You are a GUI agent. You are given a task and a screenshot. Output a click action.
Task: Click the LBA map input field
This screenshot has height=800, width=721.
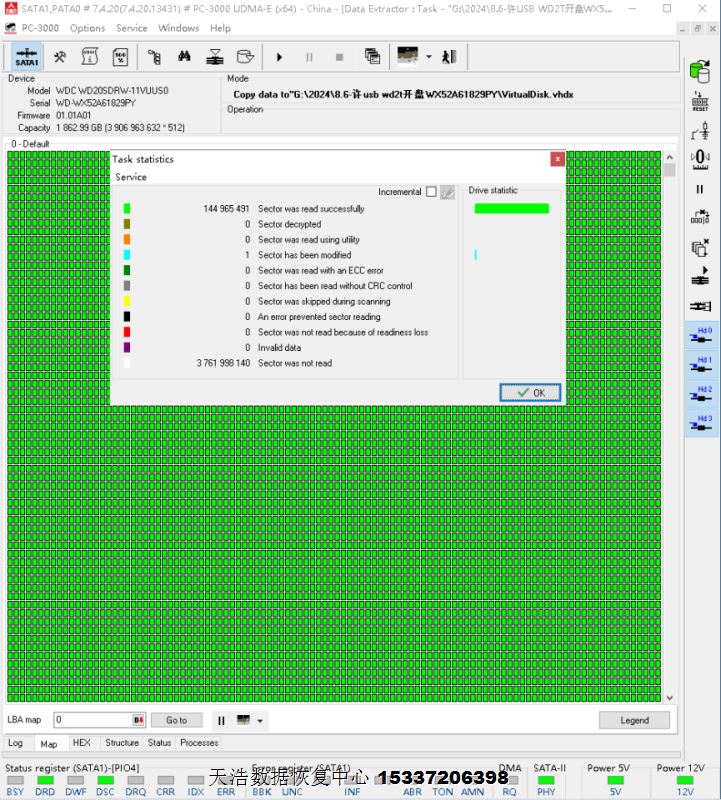click(x=93, y=720)
